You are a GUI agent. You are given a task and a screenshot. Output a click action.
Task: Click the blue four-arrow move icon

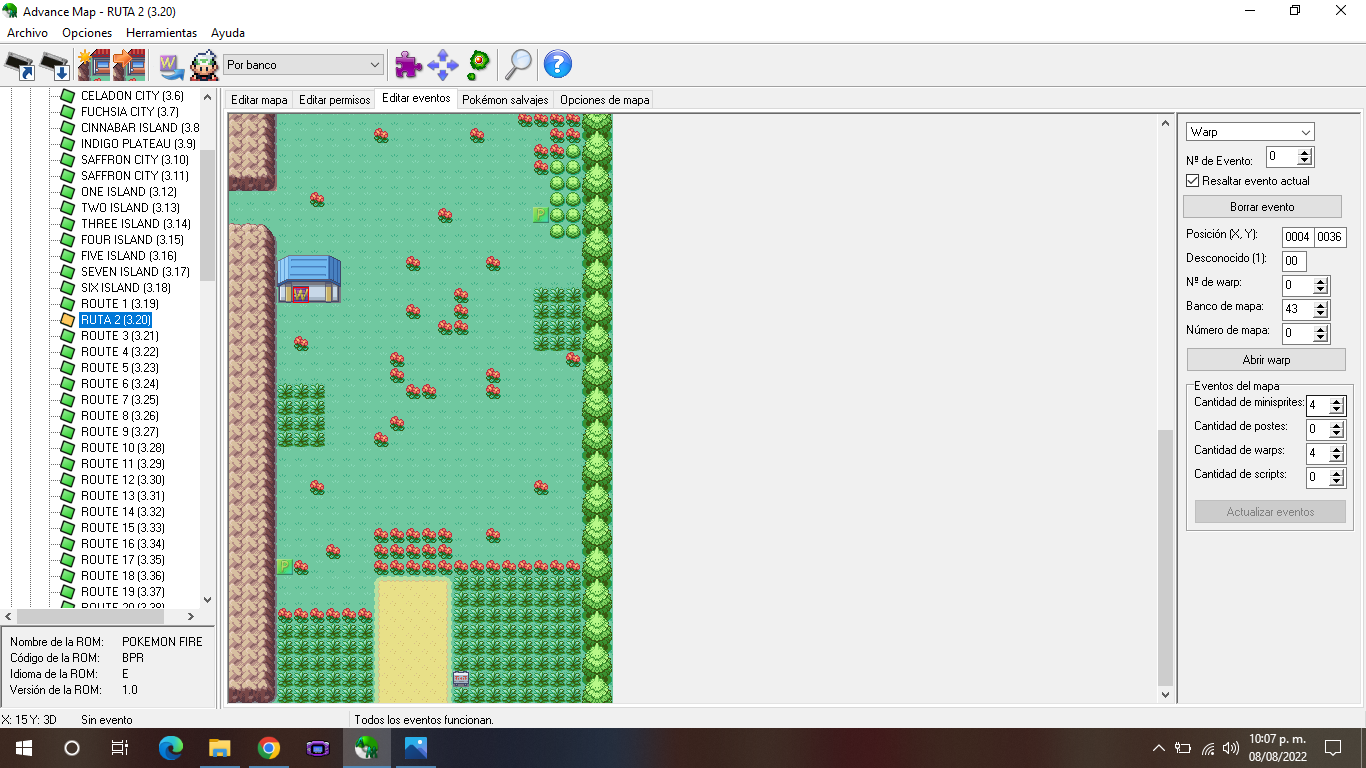442,65
